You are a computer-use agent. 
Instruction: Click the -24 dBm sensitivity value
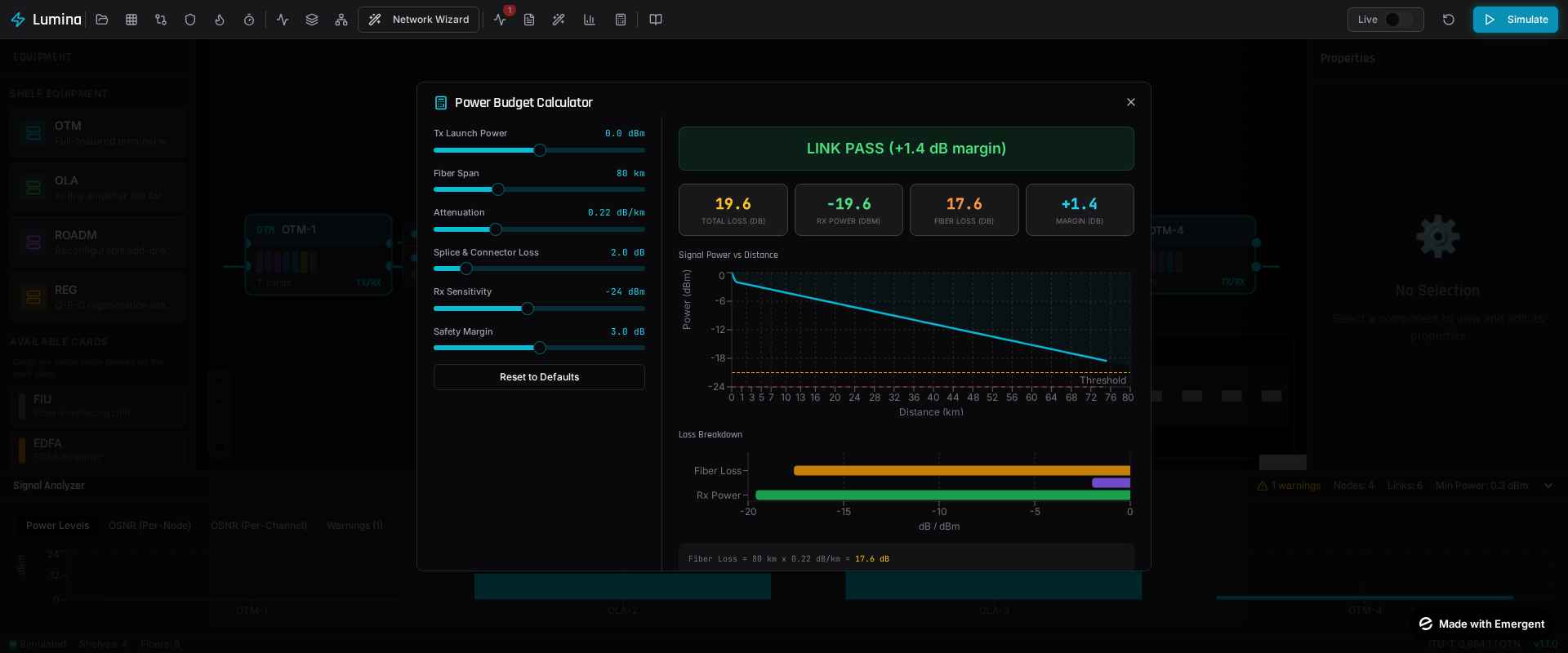(x=625, y=291)
